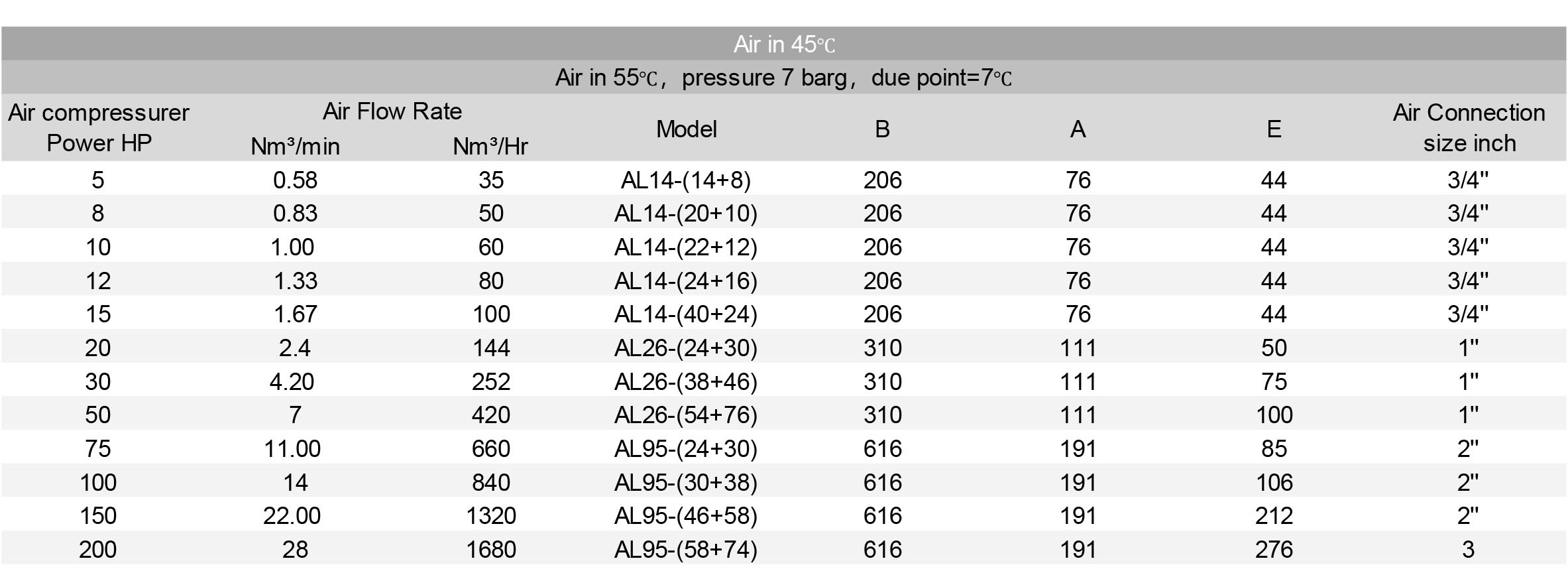This screenshot has width=1568, height=579.
Task: Select the E value 276 cell
Action: click(1273, 549)
